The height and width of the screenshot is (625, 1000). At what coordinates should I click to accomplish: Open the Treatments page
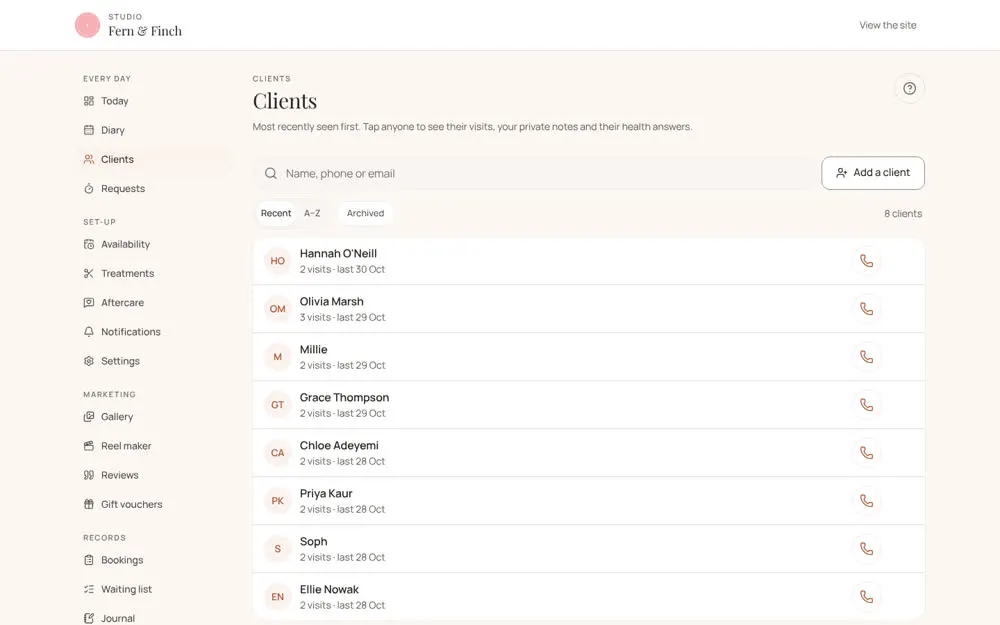pos(153,274)
